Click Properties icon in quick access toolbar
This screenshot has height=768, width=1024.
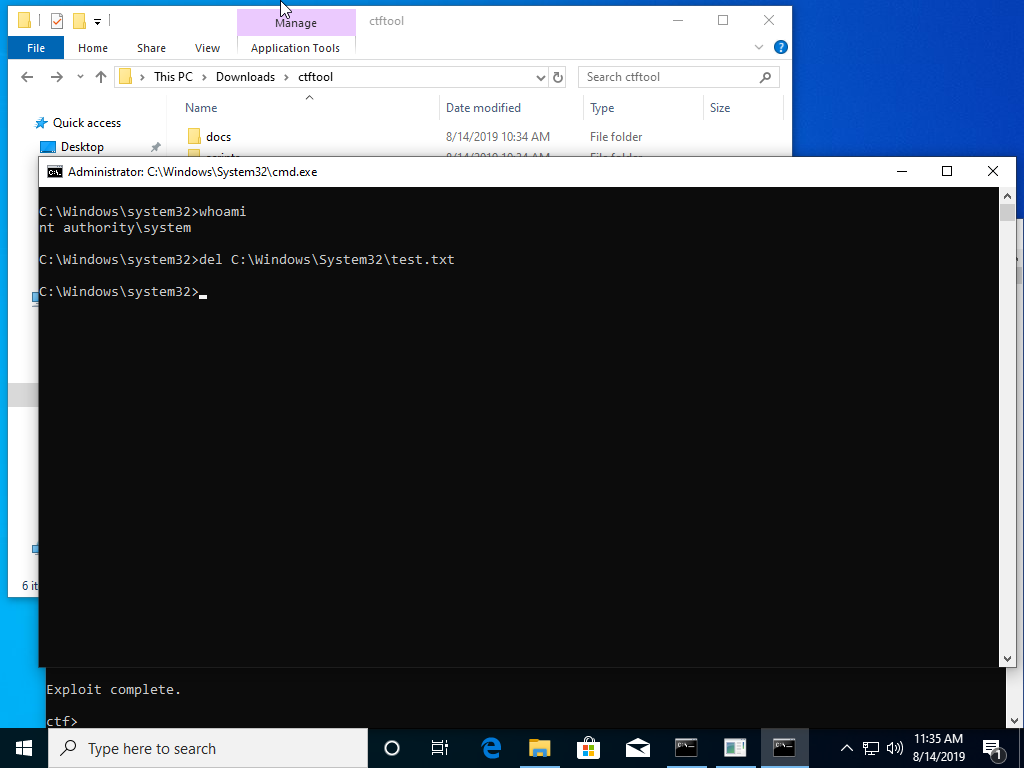pyautogui.click(x=57, y=22)
